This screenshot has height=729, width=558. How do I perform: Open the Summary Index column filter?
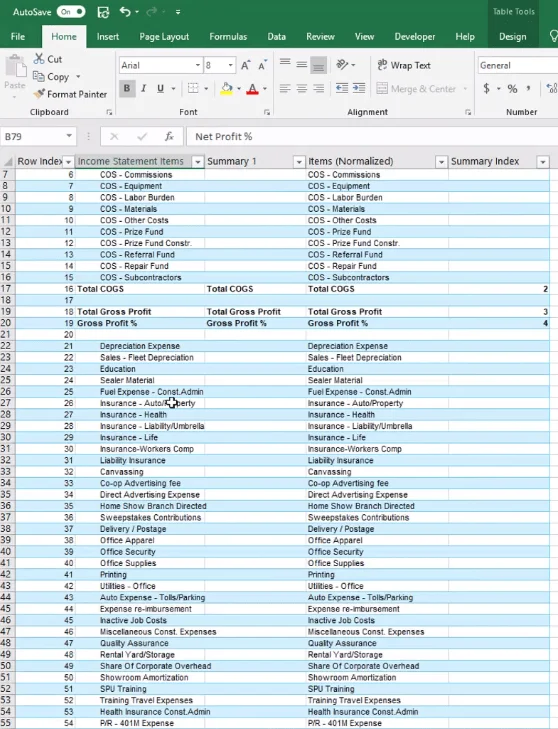pos(543,162)
